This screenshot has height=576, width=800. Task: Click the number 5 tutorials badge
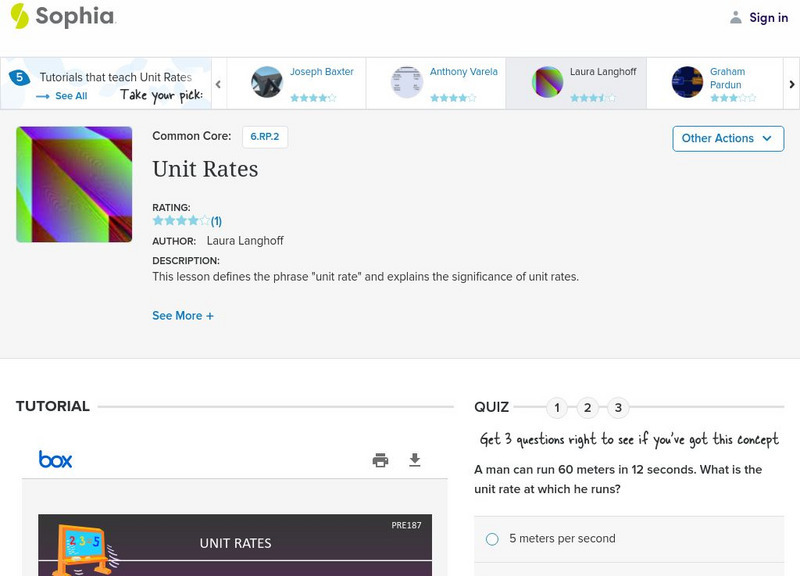[19, 77]
